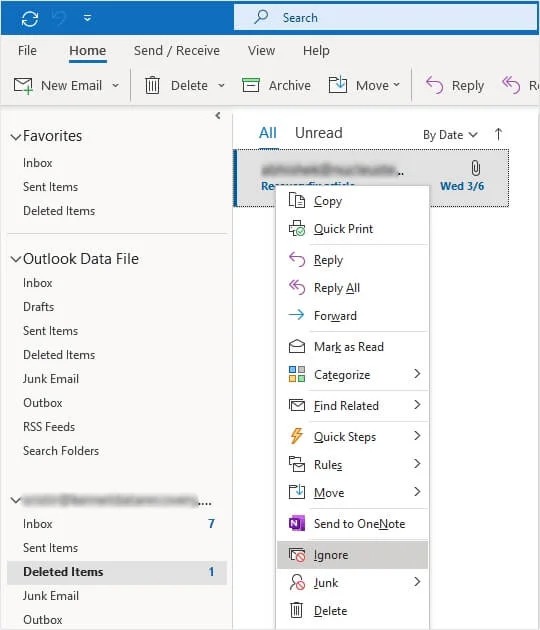Screen dimensions: 540x630
Task: Open Sent Items under Favorites
Action: pos(51,187)
